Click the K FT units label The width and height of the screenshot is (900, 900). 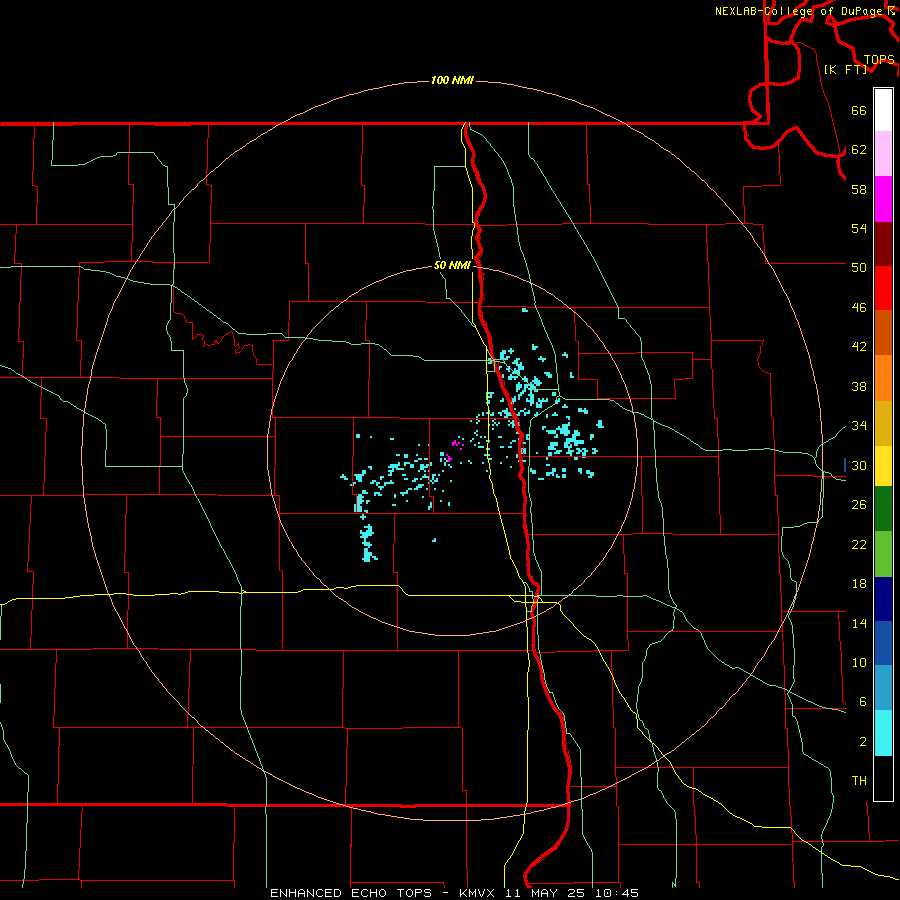pyautogui.click(x=845, y=69)
